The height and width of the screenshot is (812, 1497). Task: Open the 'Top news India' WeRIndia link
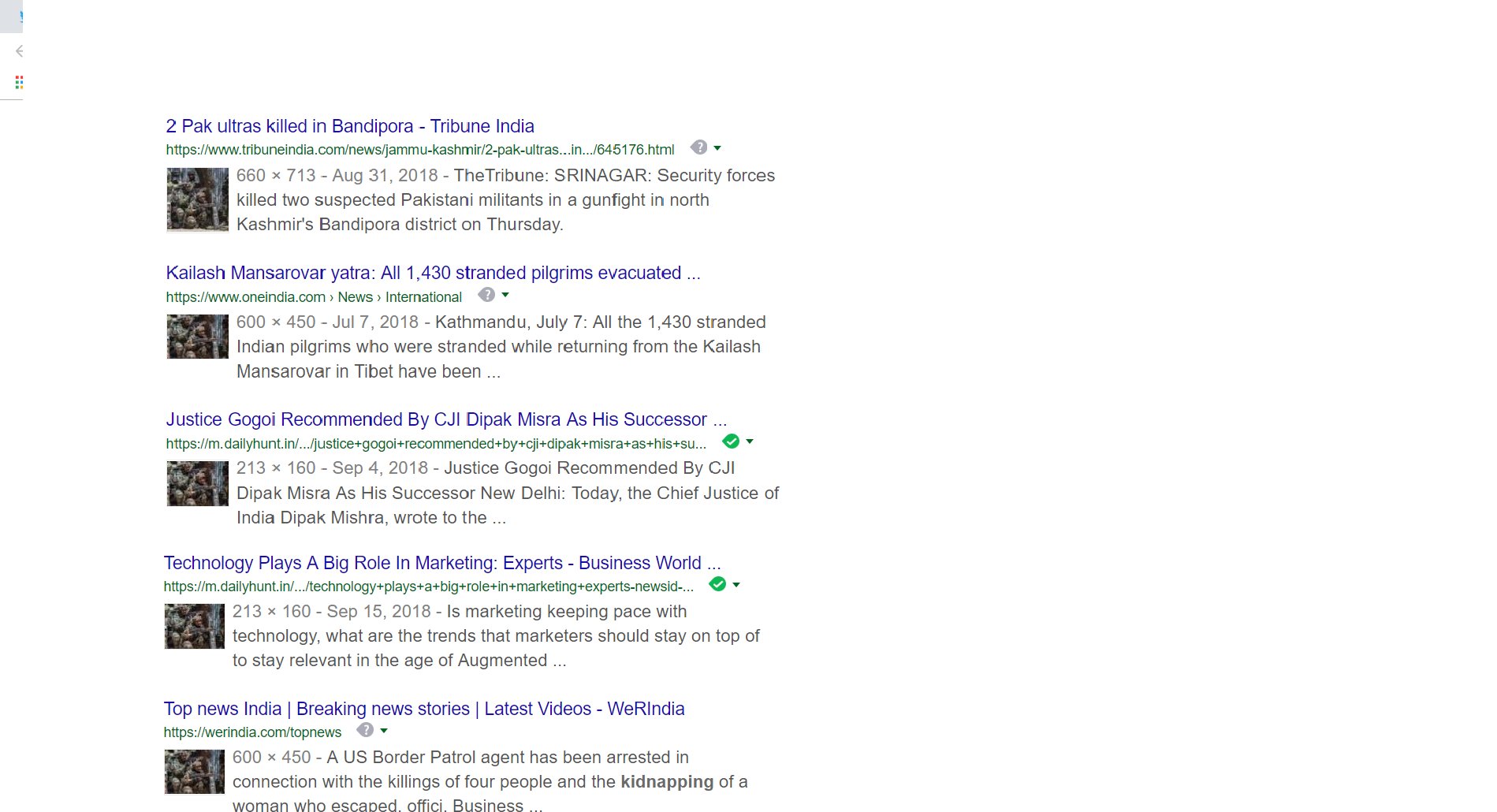click(423, 709)
